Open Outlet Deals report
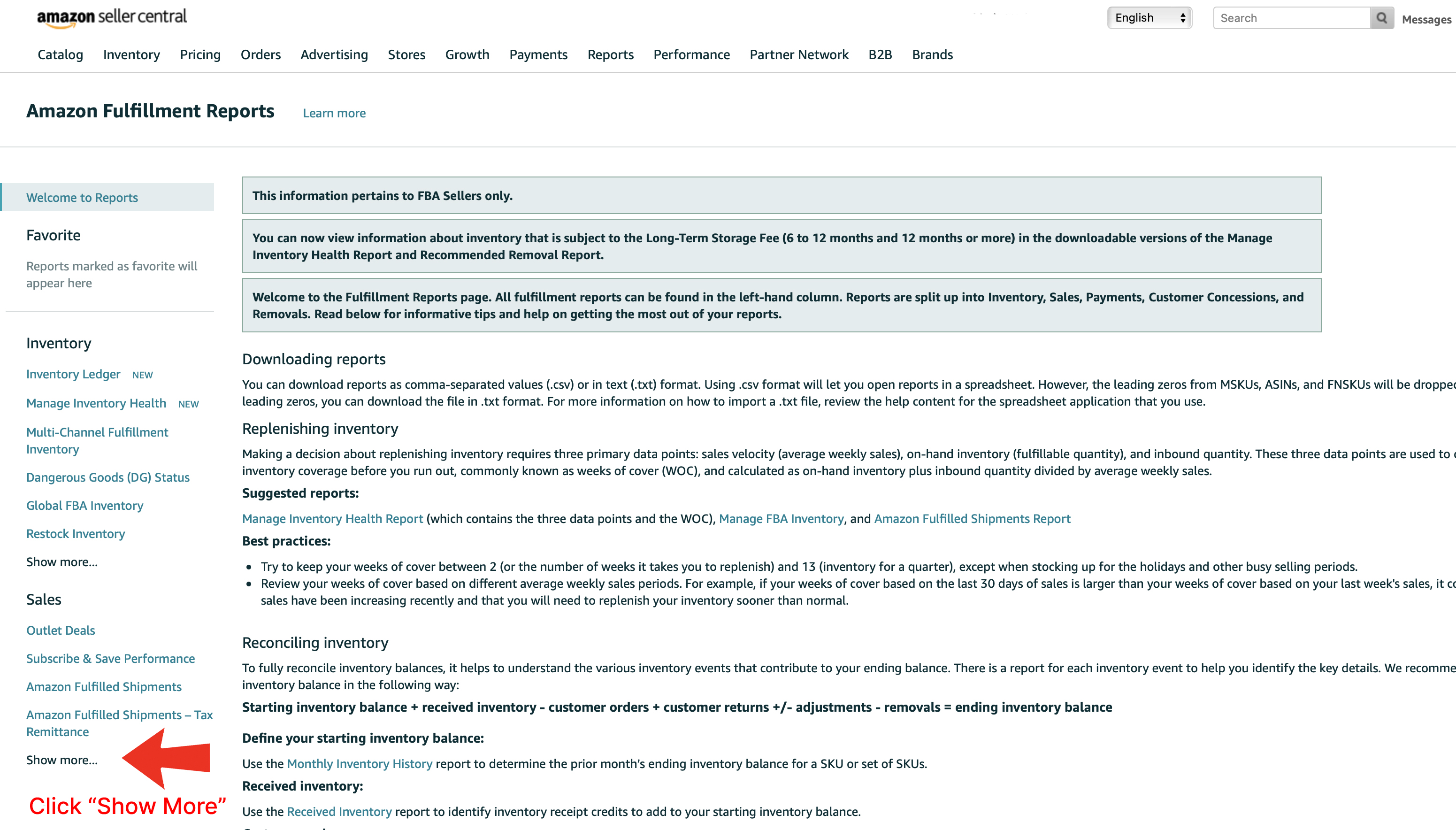The image size is (1456, 830). tap(61, 630)
